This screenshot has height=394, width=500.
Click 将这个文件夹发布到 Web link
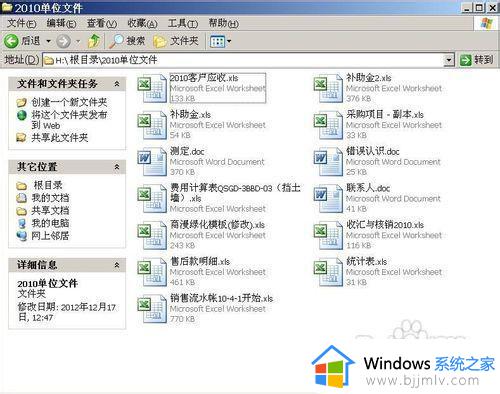[x=69, y=120]
